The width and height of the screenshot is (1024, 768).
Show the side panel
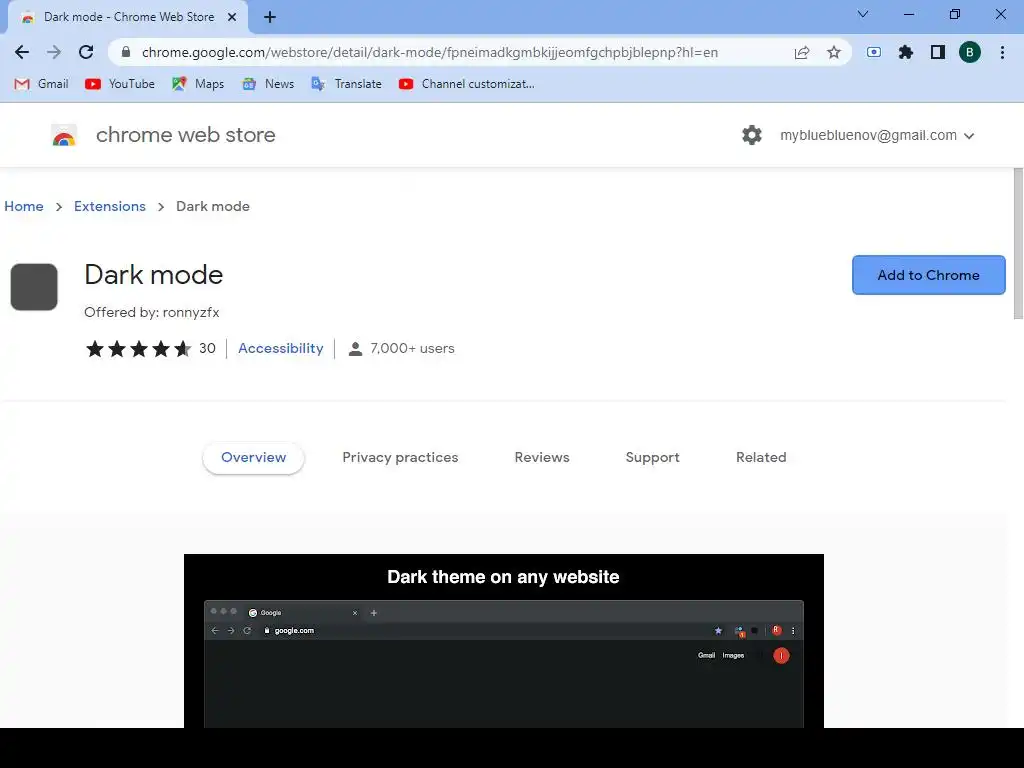938,52
